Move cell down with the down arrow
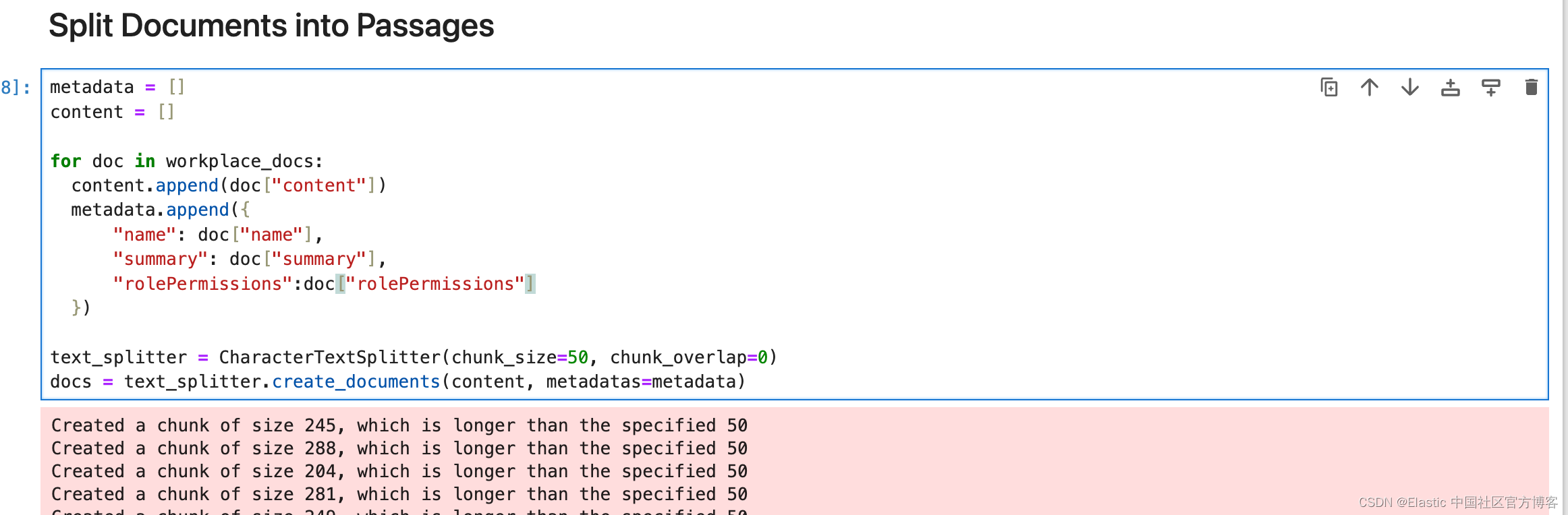The width and height of the screenshot is (1568, 515). (x=1410, y=88)
